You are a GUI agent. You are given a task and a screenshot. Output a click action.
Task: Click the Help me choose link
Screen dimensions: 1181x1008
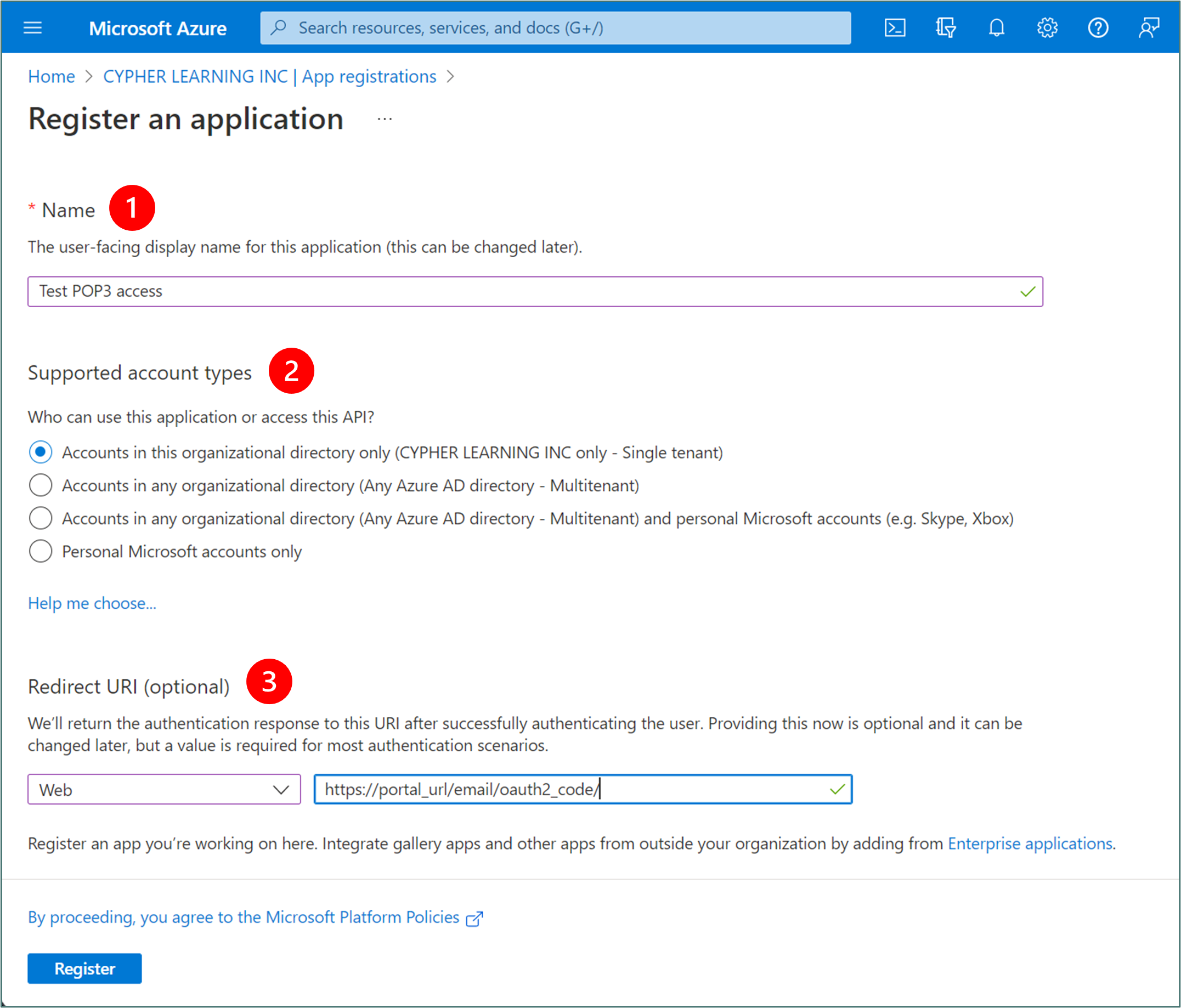pos(92,603)
